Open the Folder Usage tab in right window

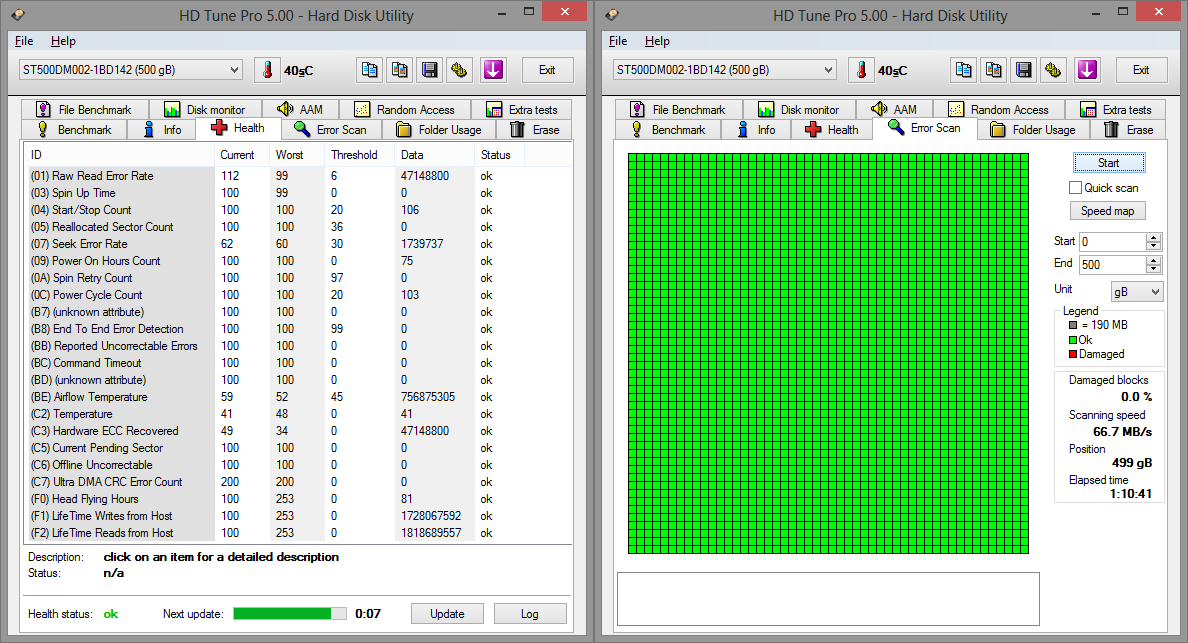tap(1033, 130)
